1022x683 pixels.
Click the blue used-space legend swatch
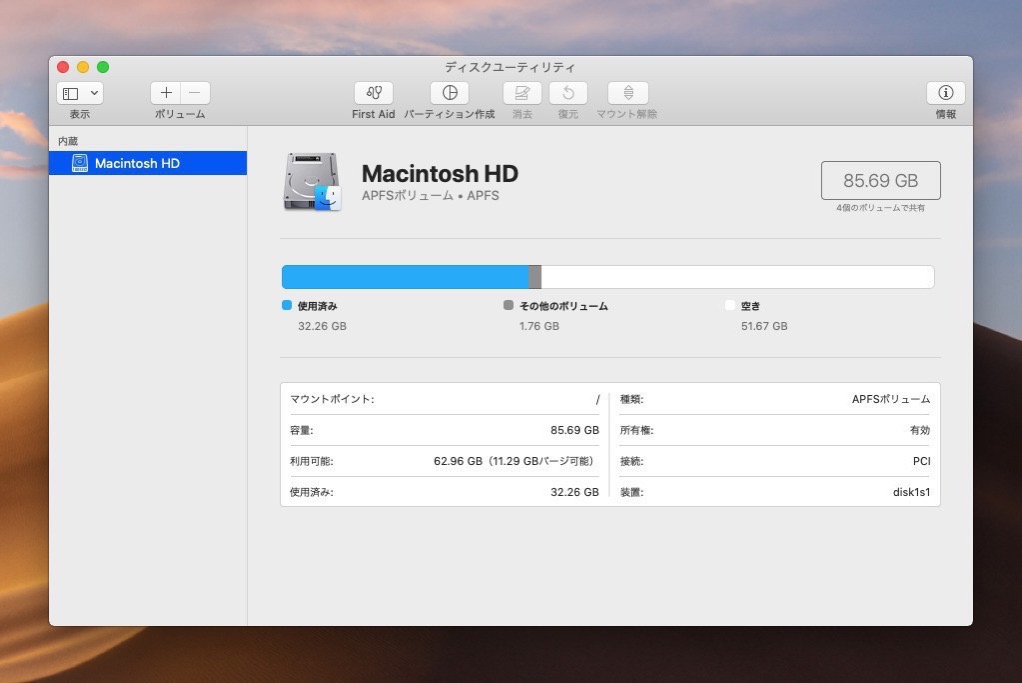tap(287, 306)
